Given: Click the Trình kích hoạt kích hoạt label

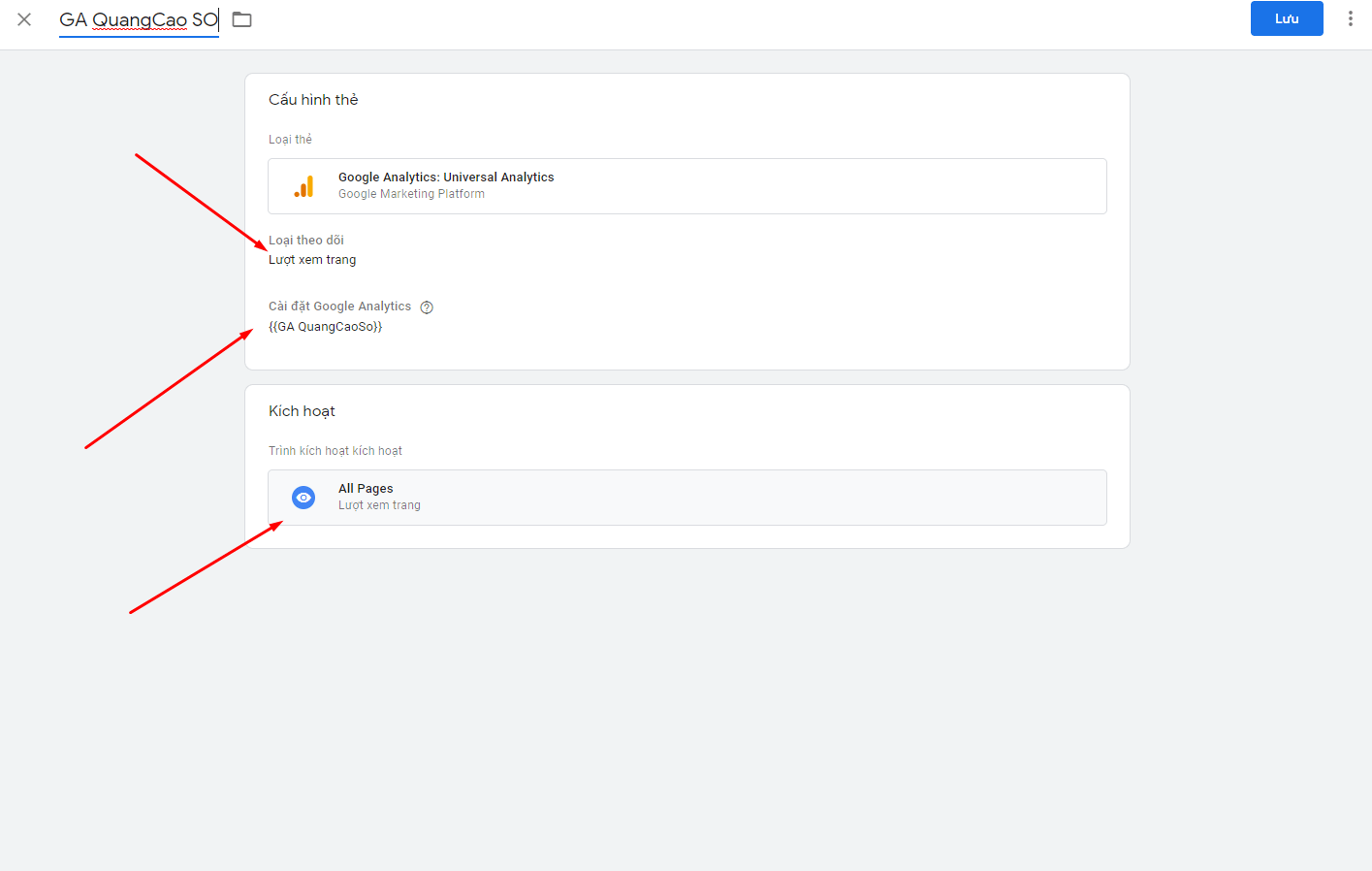Looking at the screenshot, I should [x=335, y=451].
